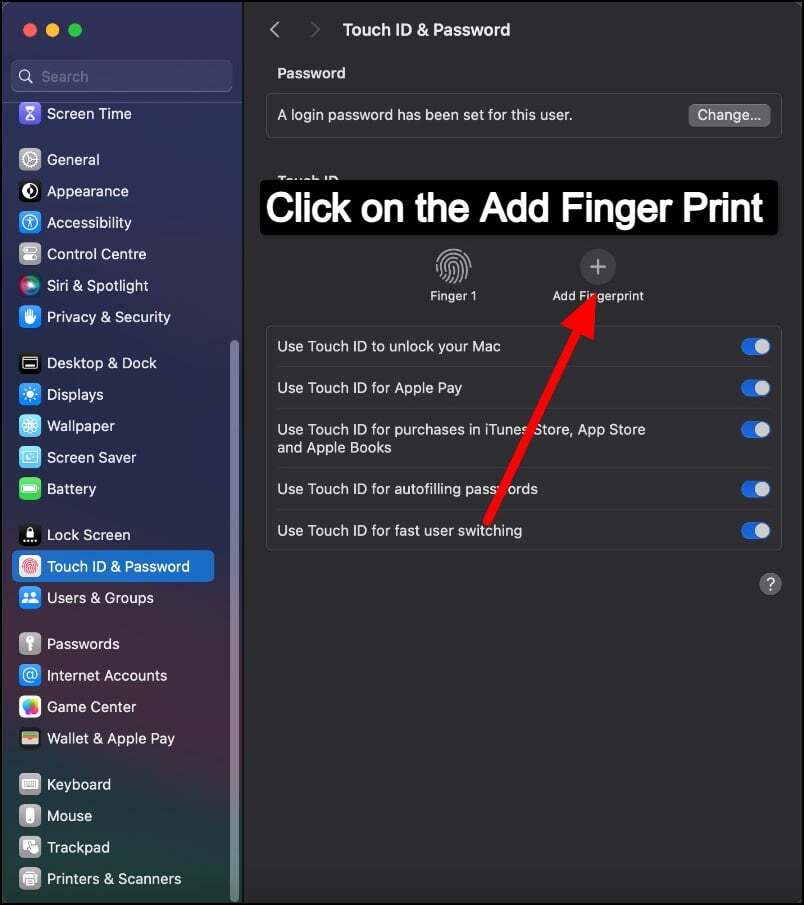
Task: Click the Screen Saver icon
Action: [x=30, y=457]
